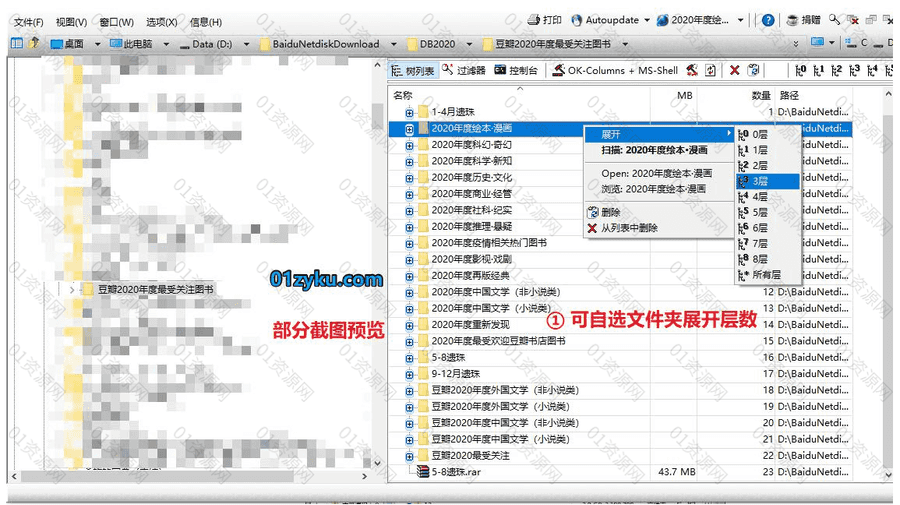The width and height of the screenshot is (900, 505).
Task: Open the 文件(F) menu
Action: click(x=28, y=22)
